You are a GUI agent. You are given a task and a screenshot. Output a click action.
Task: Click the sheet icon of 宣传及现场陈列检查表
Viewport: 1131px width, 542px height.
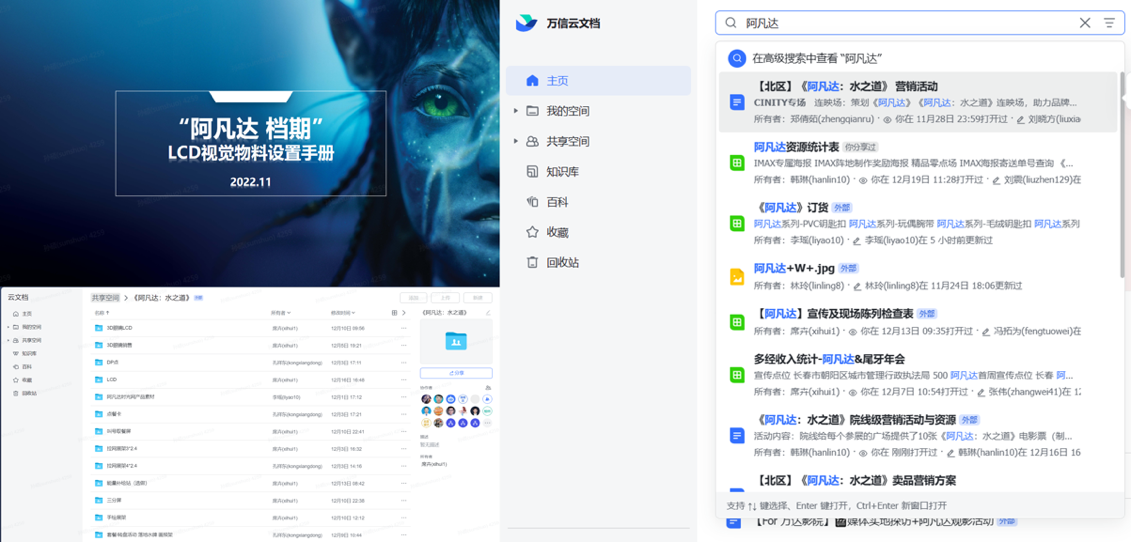pos(736,322)
